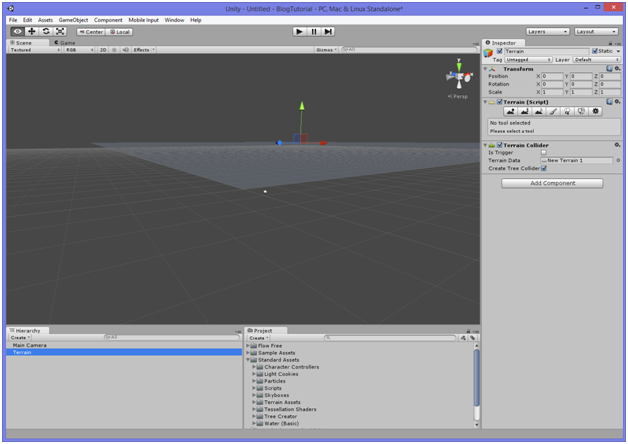Select the Move (translate) tool
This screenshot has width=628, height=444.
pyautogui.click(x=32, y=32)
